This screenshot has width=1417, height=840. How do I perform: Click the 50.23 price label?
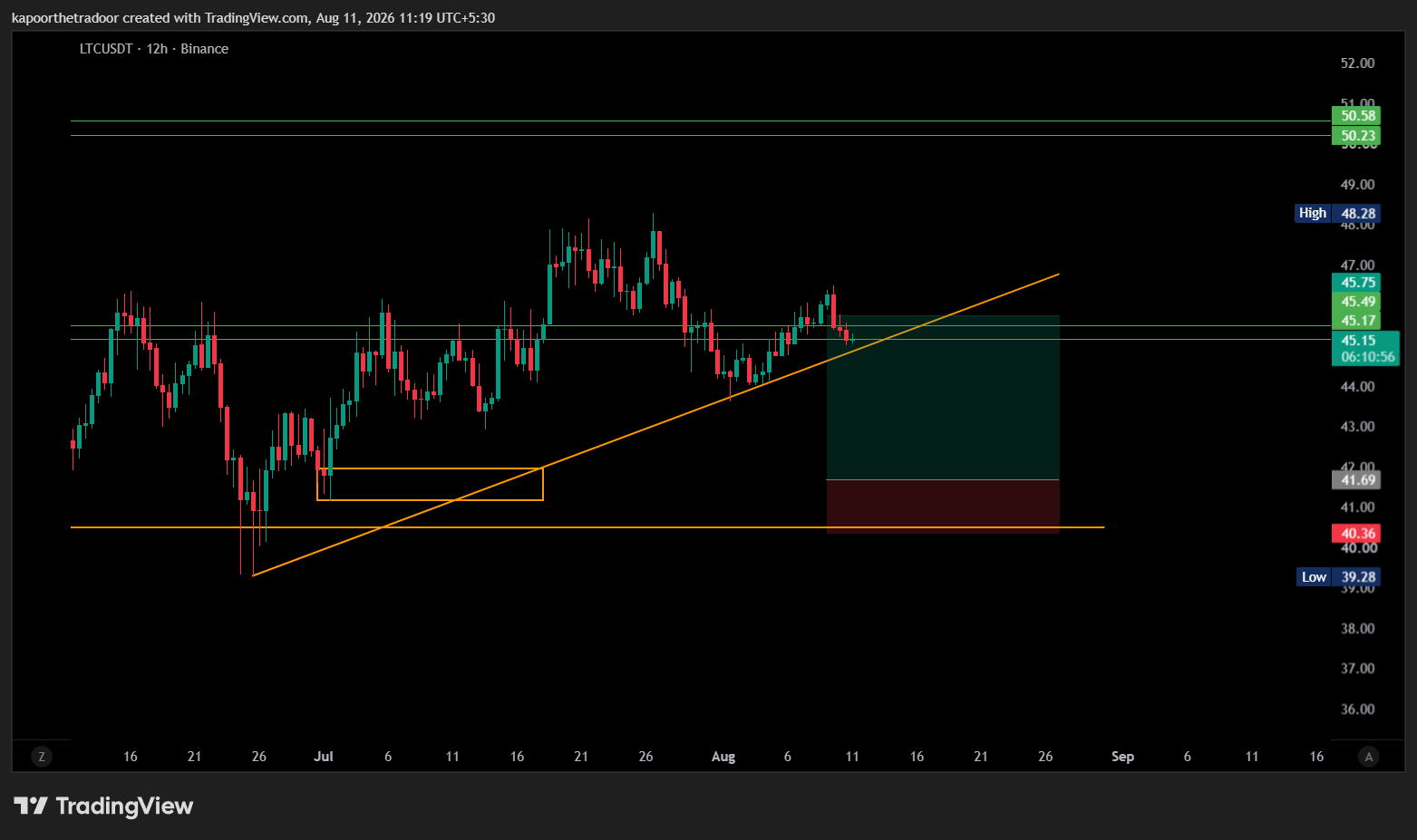pos(1356,136)
